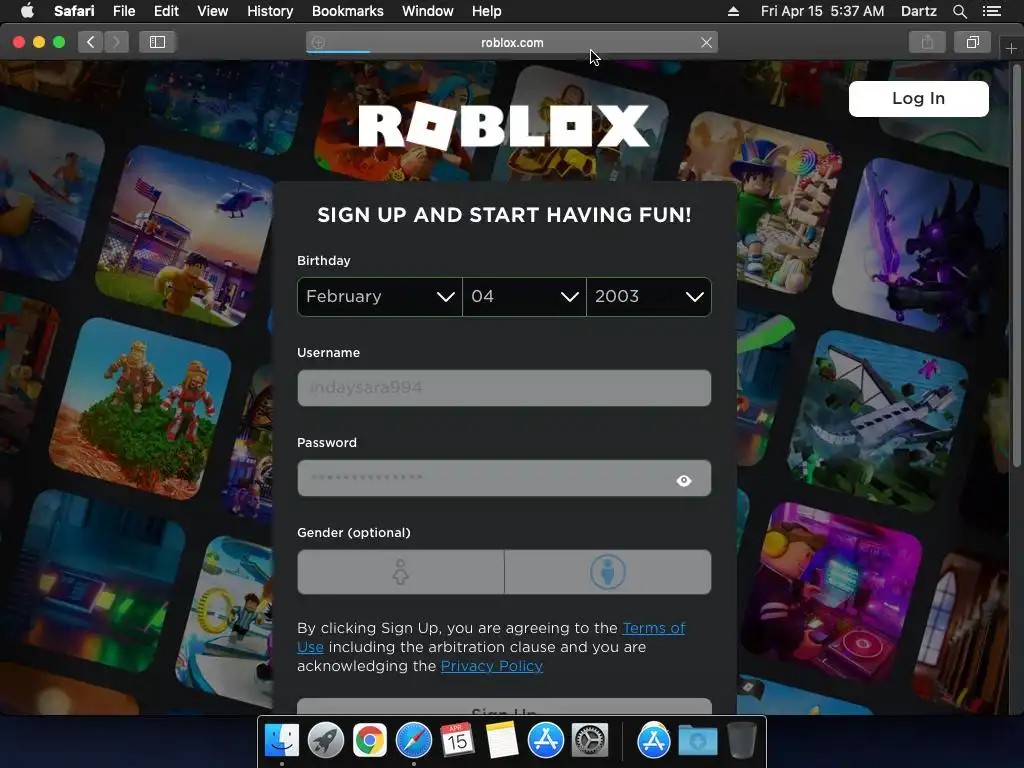Screen dimensions: 1024x768
Task: Open the Bookmarks menu
Action: (x=347, y=11)
